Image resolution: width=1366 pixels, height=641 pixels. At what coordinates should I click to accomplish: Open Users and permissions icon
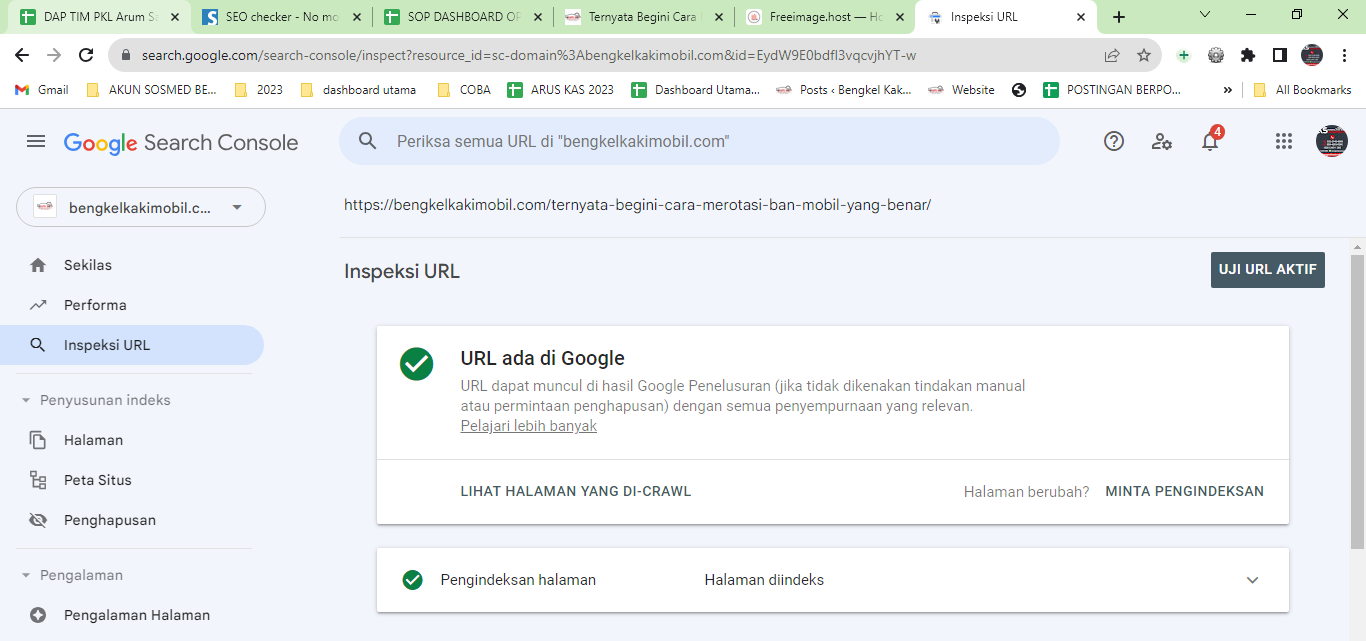(1161, 142)
